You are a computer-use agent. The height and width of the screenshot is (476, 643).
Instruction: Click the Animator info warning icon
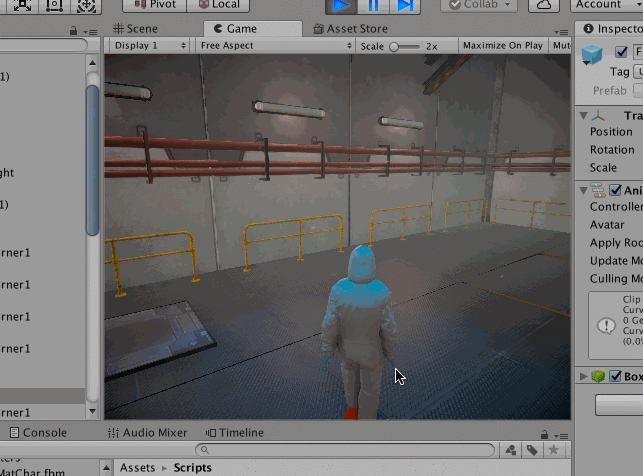point(606,326)
